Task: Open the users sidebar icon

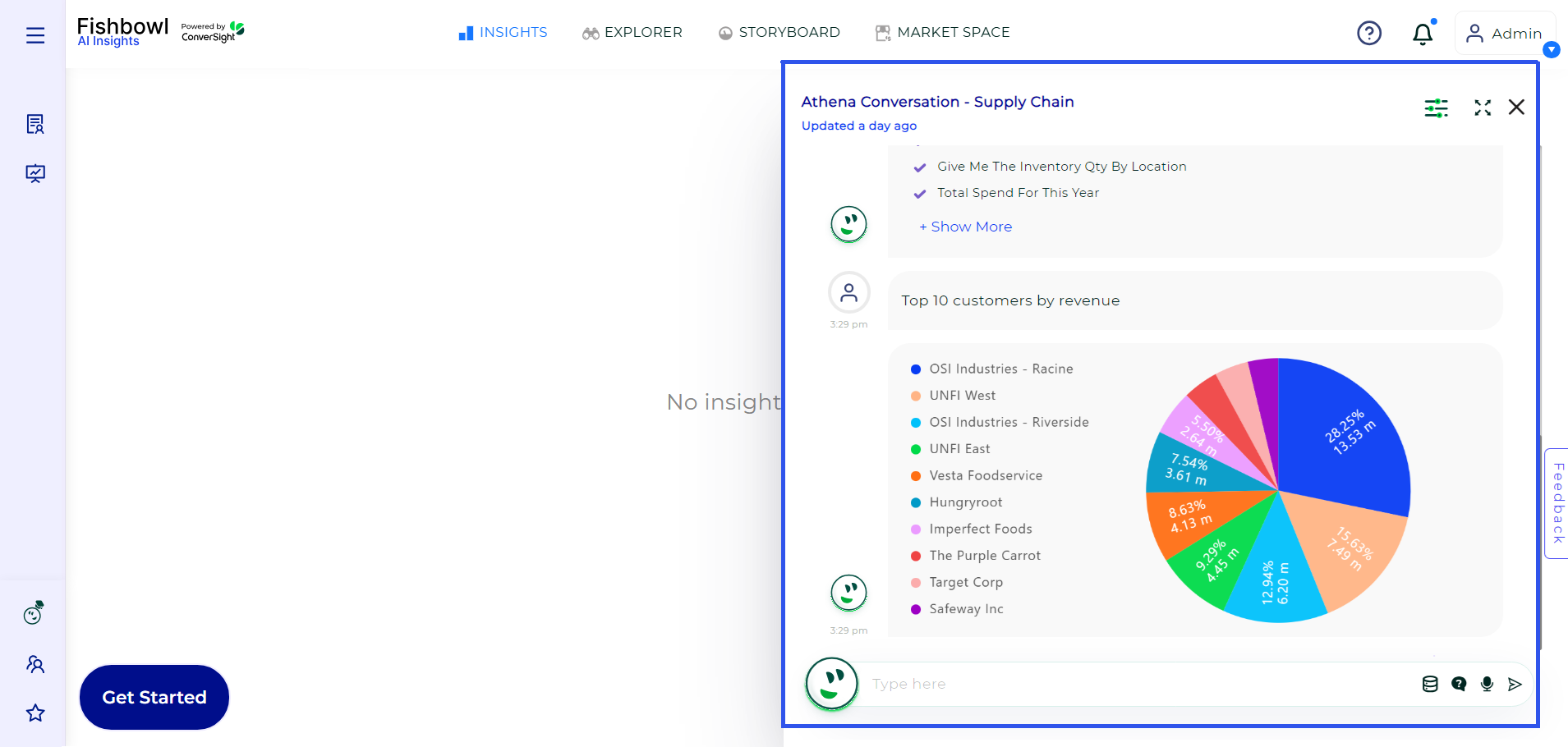Action: click(35, 664)
